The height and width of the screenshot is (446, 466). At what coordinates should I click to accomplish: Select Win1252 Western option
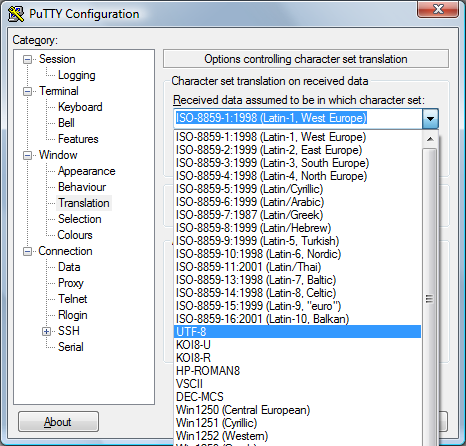tap(297, 436)
